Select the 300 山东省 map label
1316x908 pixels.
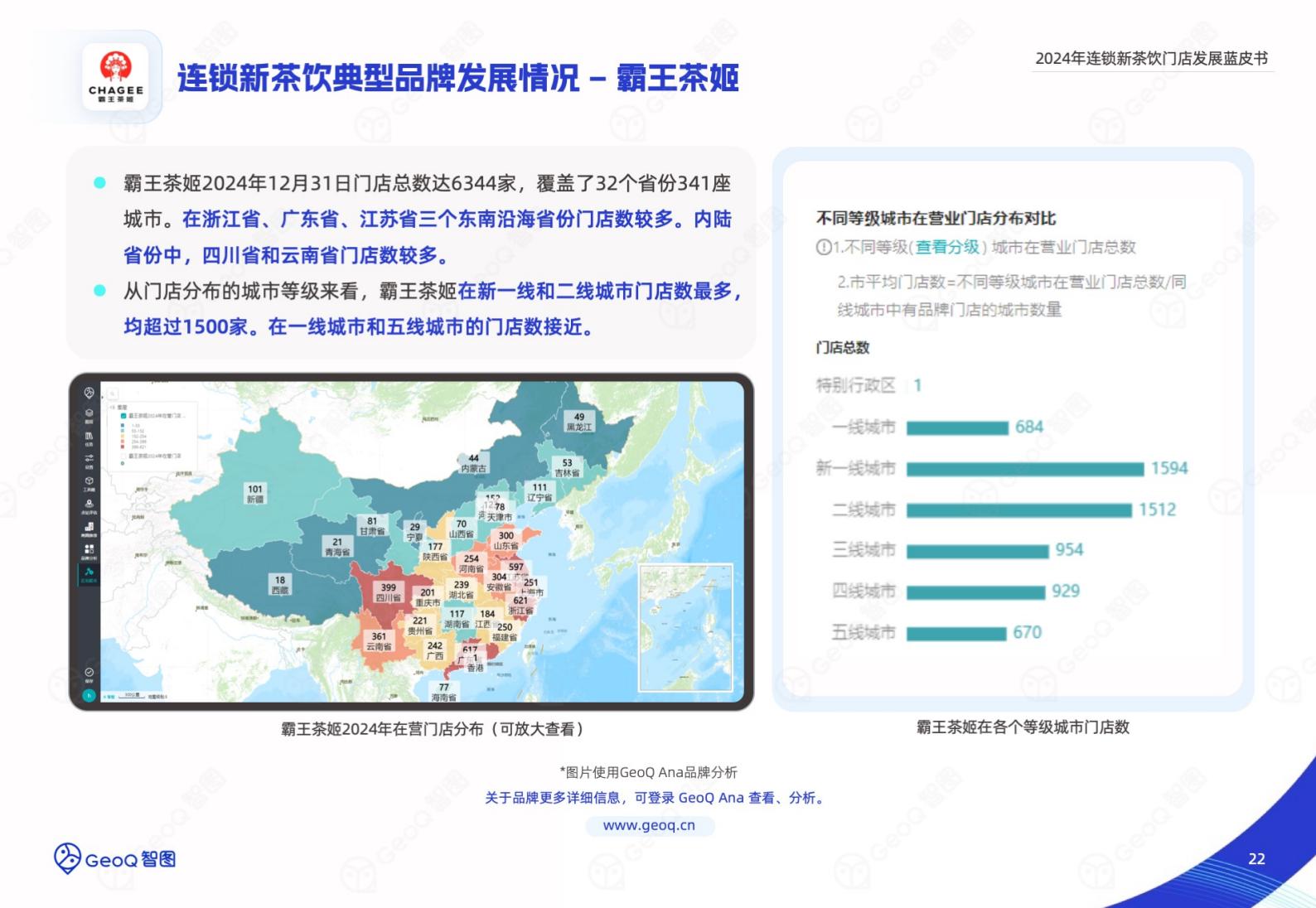(x=506, y=541)
